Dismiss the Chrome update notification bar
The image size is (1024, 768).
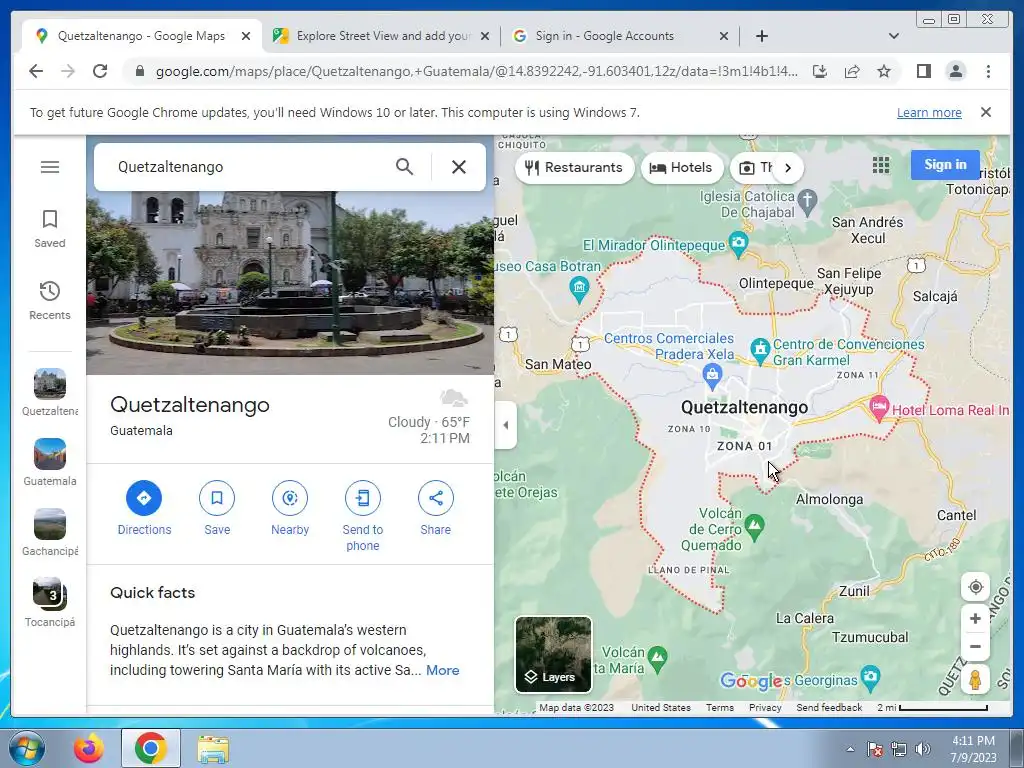[985, 112]
